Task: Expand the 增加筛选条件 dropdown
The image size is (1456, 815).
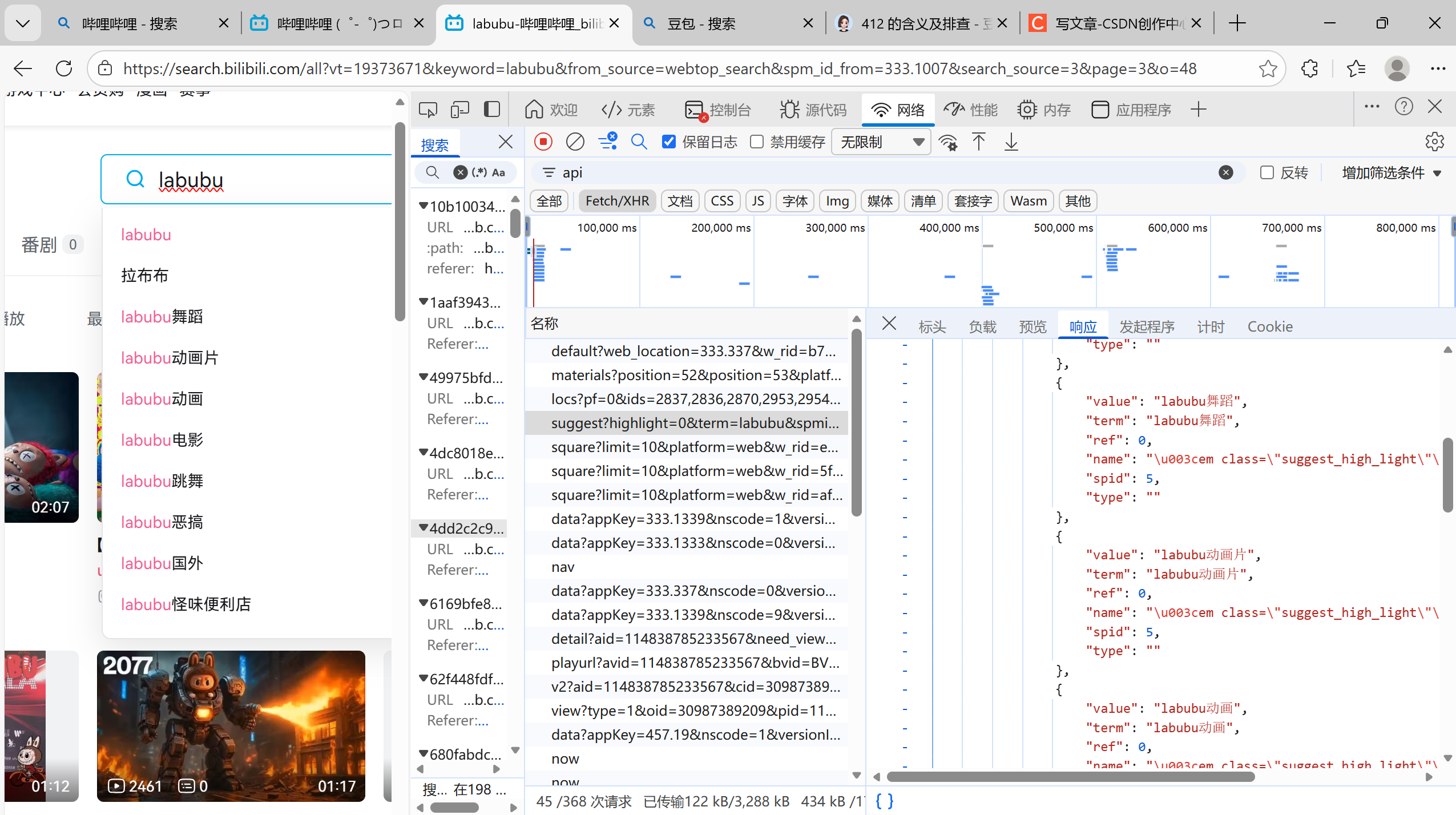Action: (x=1391, y=172)
